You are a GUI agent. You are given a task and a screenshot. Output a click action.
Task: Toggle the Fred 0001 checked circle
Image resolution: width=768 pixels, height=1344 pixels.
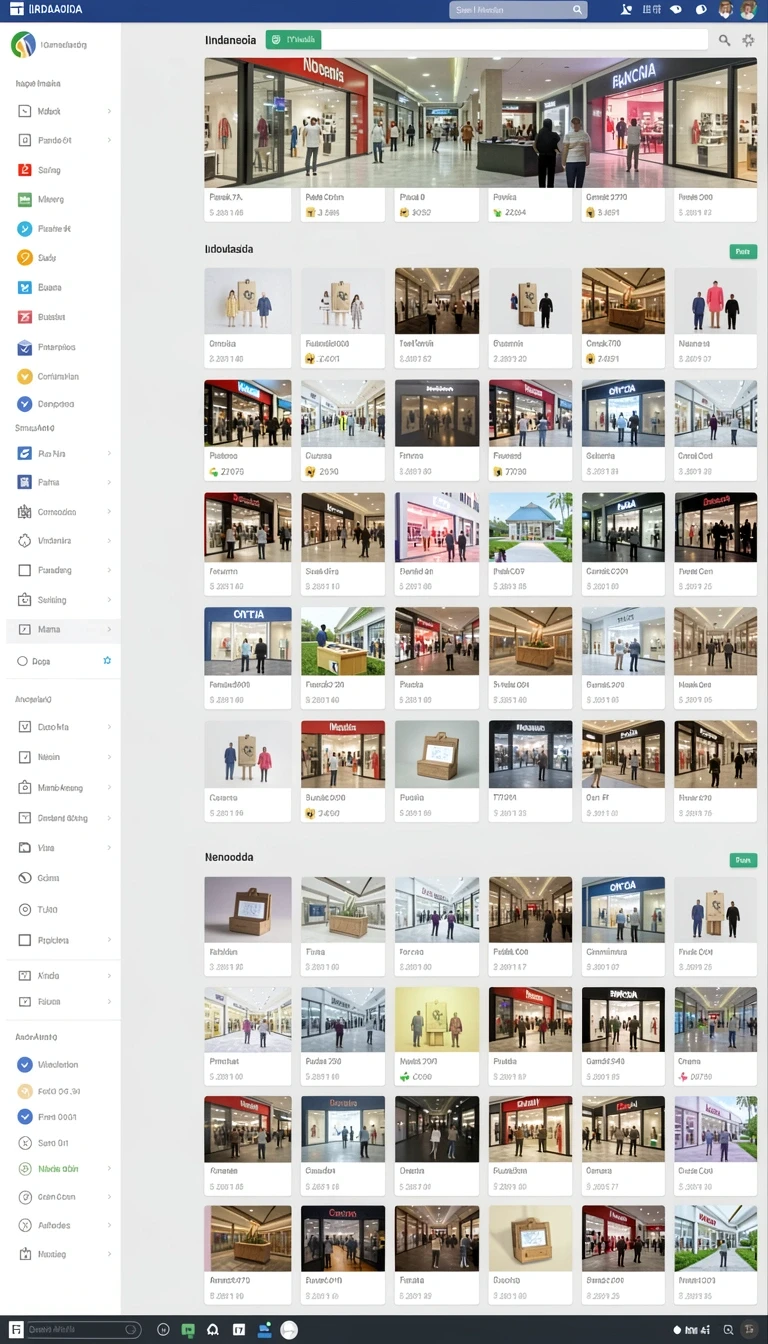point(25,1117)
